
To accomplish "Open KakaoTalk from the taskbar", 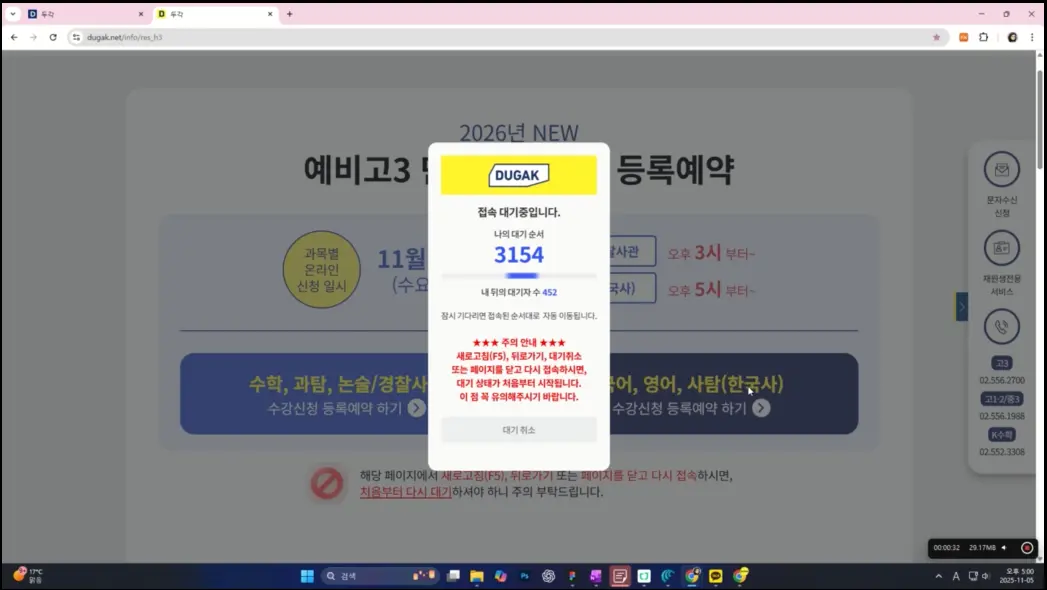I will pyautogui.click(x=714, y=575).
